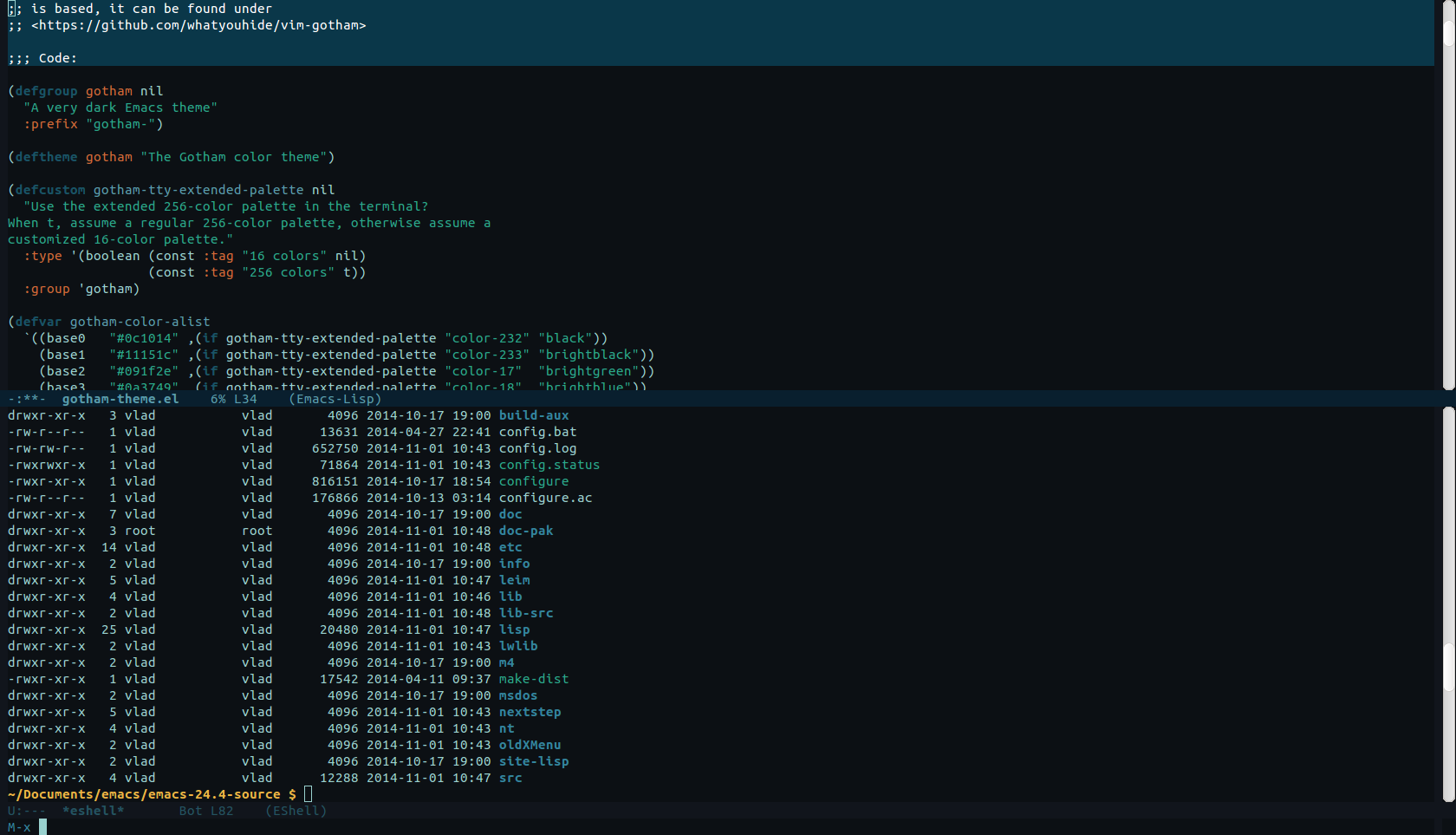1456x835 pixels.
Task: Click the lib-src directory name
Action: coord(526,613)
